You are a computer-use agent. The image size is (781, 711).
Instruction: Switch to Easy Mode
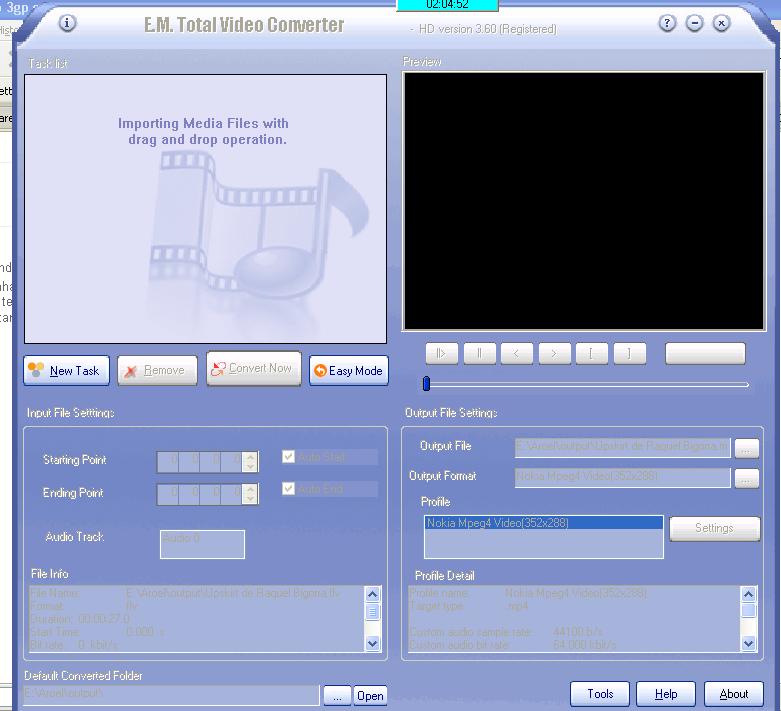point(349,370)
